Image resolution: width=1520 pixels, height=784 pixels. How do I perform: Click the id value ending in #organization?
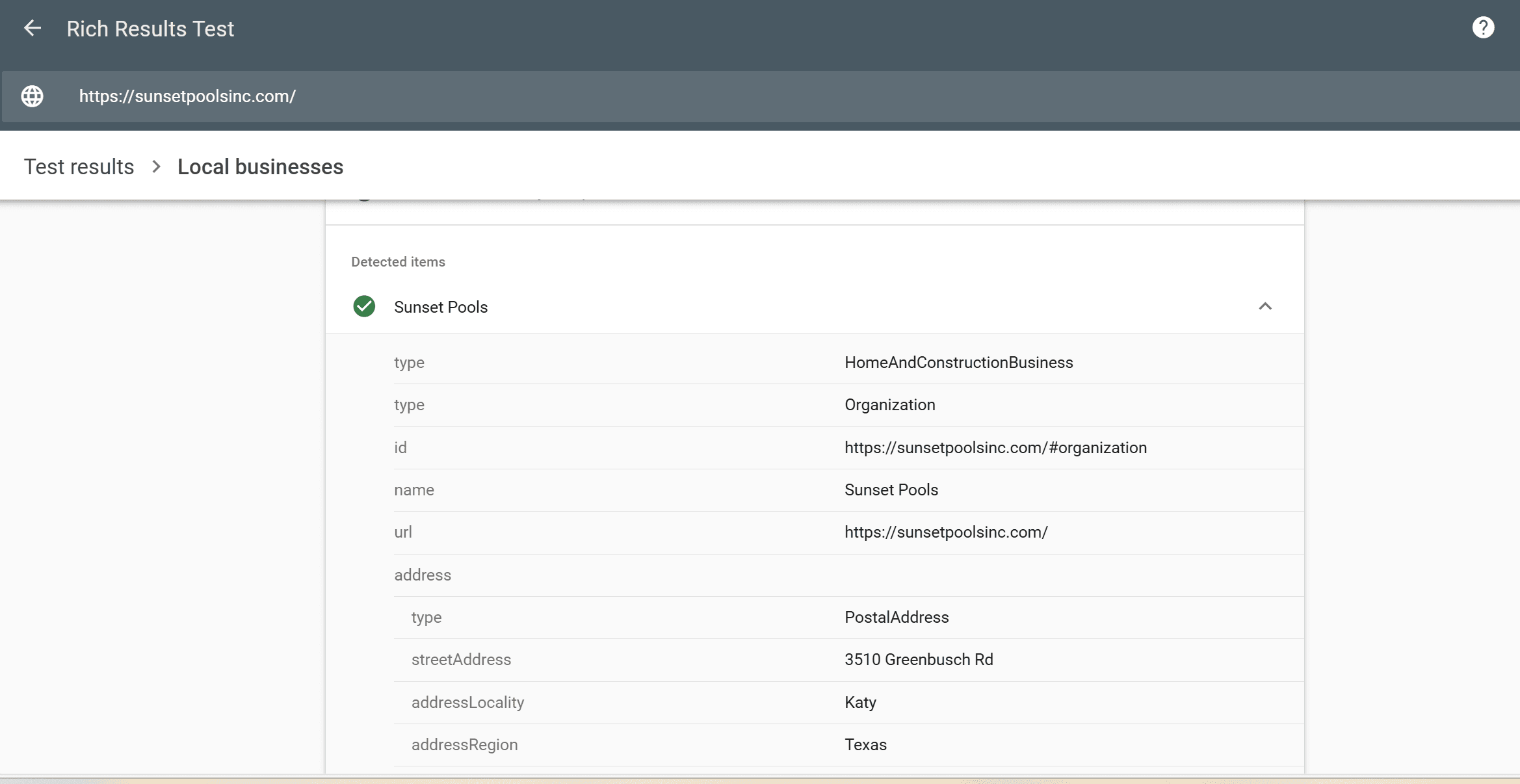tap(996, 448)
